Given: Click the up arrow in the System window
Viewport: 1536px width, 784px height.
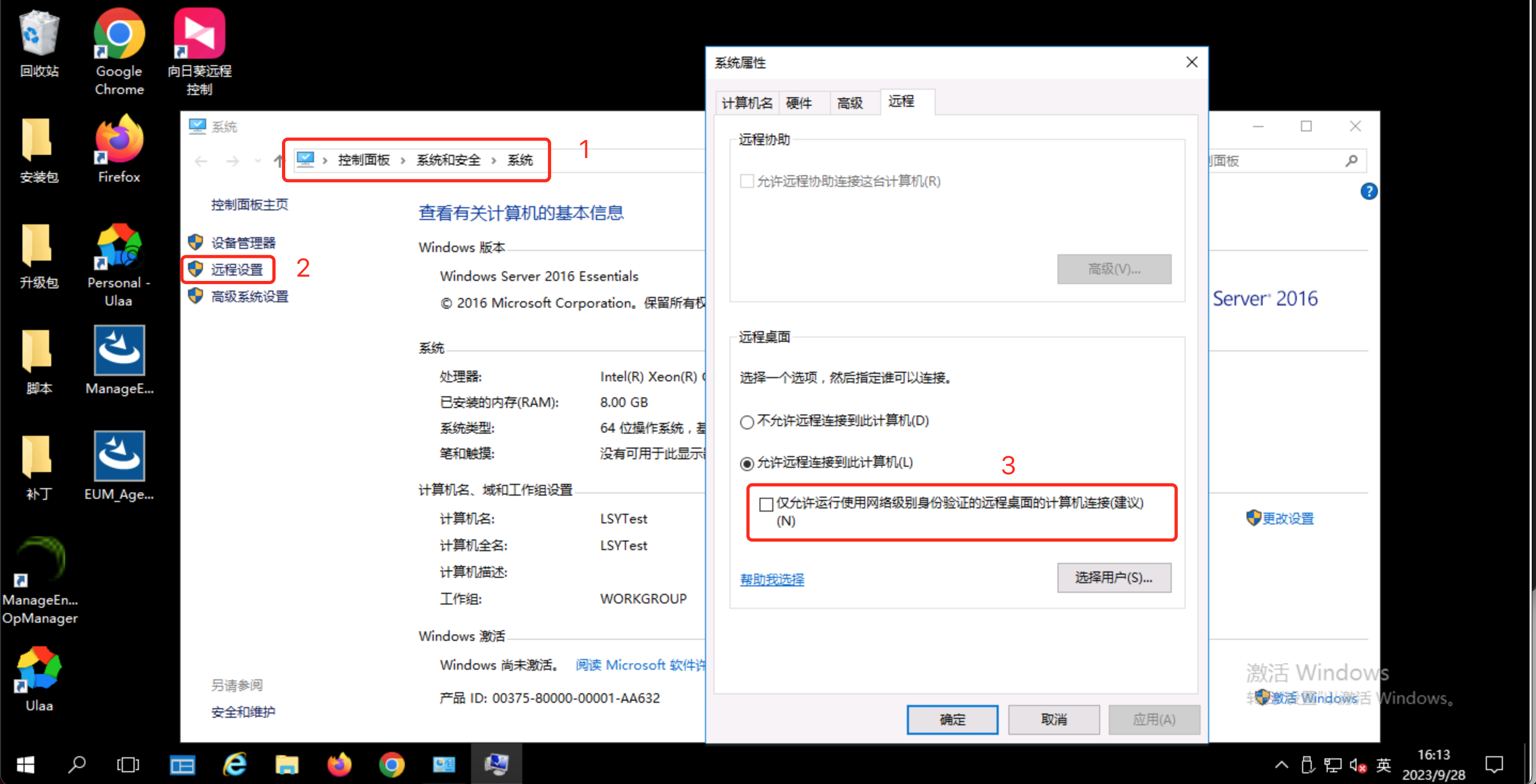Looking at the screenshot, I should [278, 161].
